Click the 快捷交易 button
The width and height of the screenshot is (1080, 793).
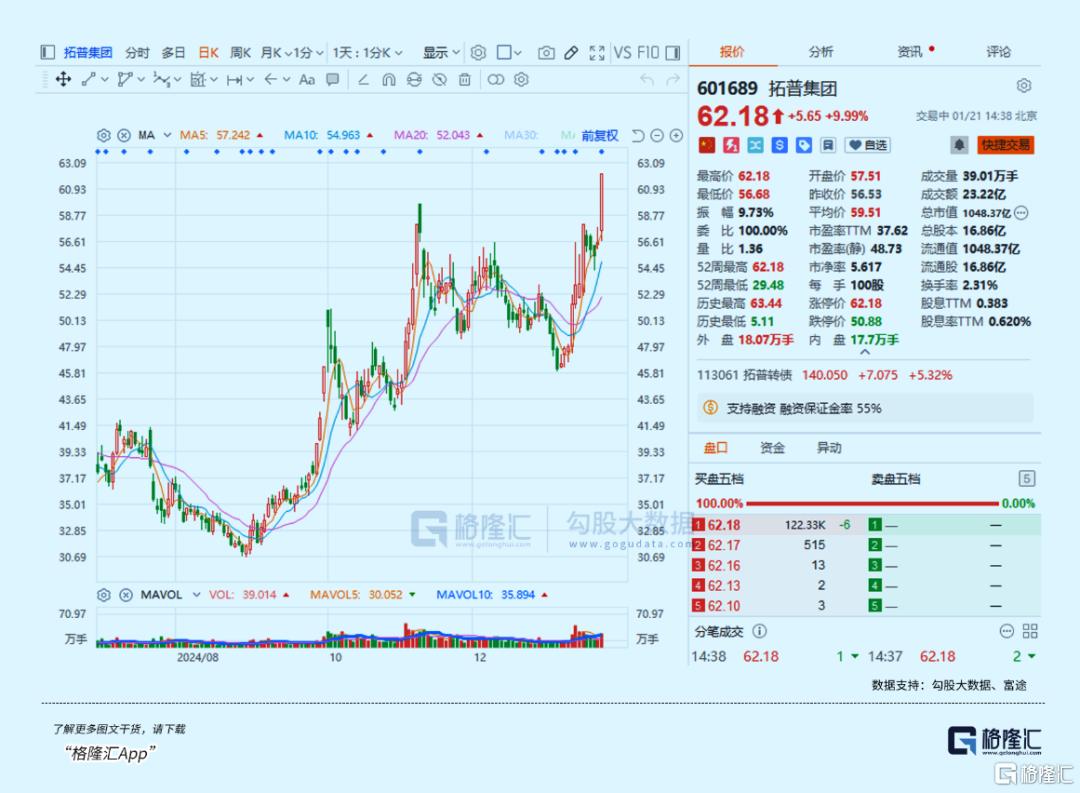(1006, 145)
